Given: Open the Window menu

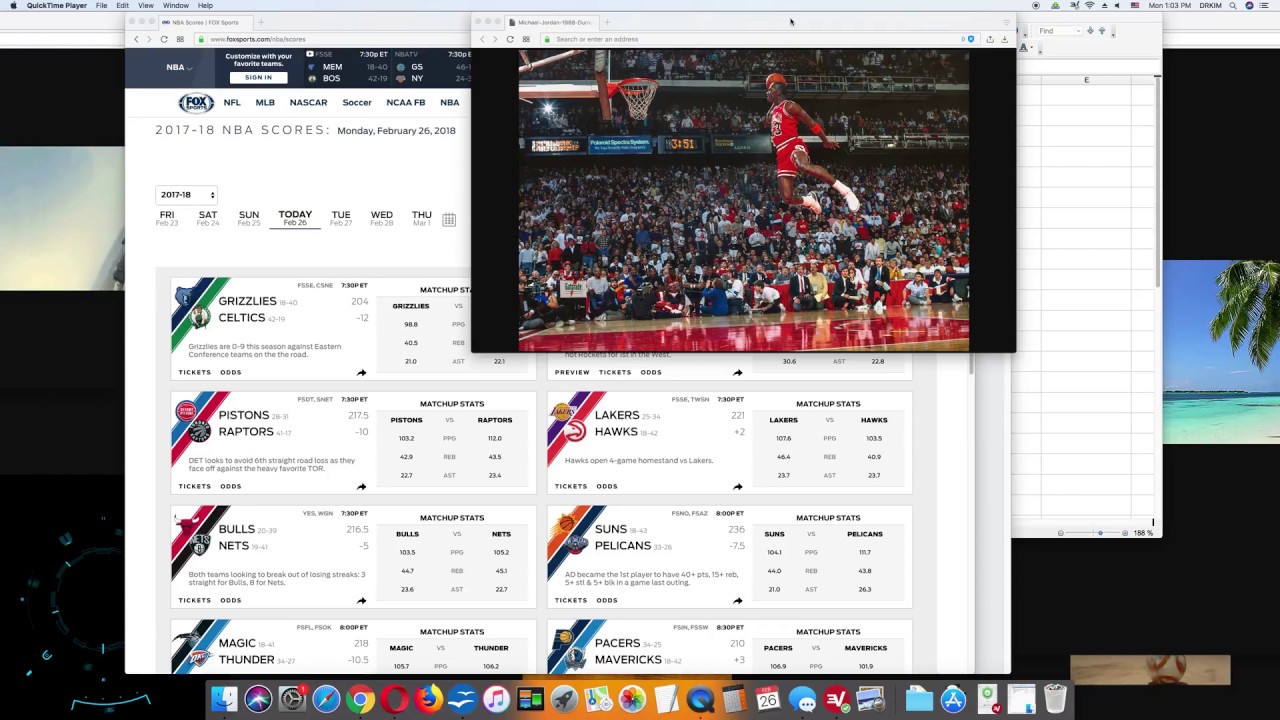Looking at the screenshot, I should 176,5.
